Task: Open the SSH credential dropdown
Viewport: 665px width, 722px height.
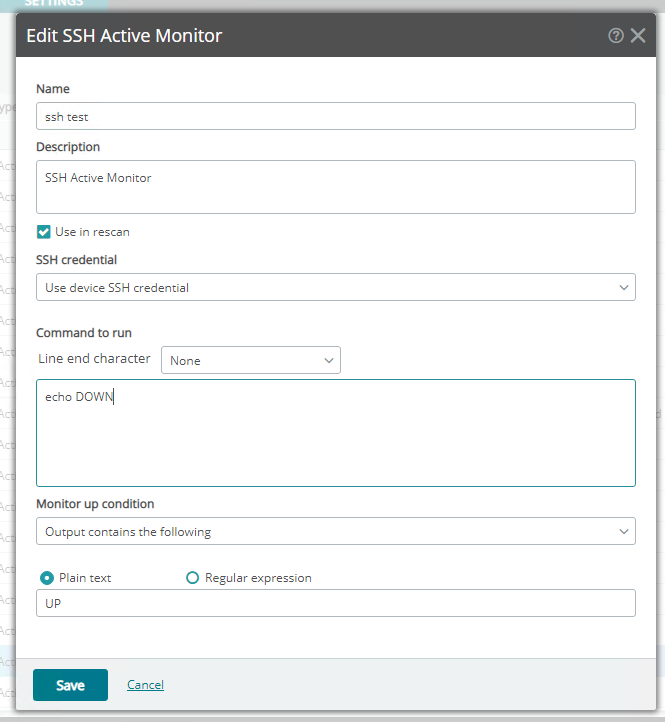Action: (x=336, y=287)
